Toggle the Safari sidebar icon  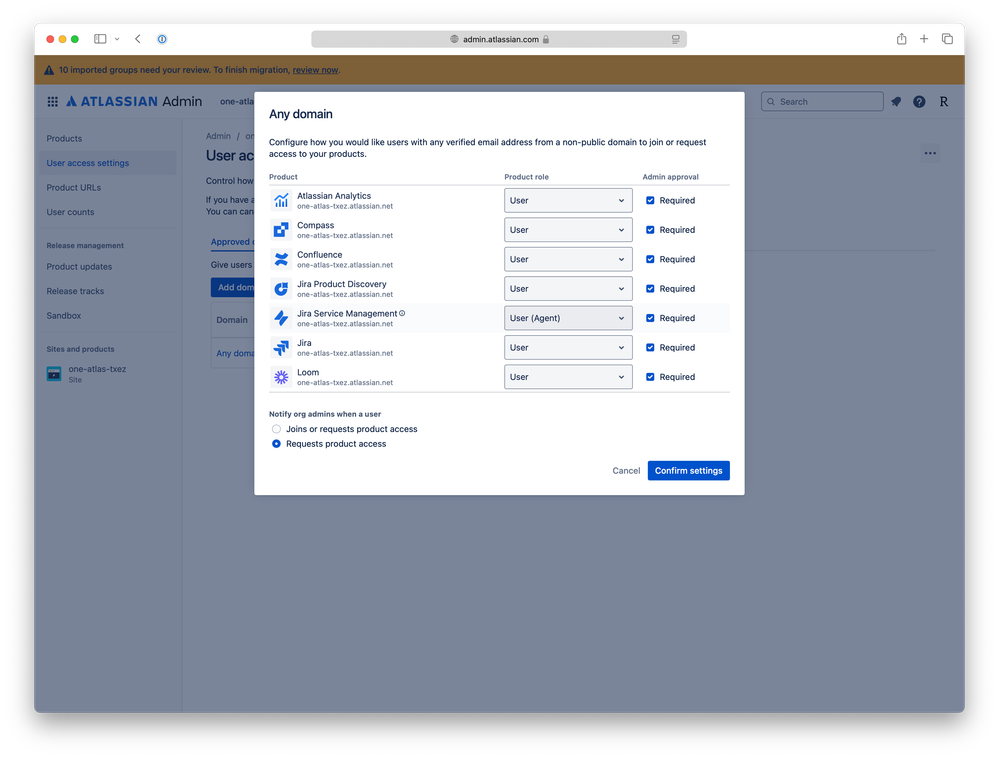[x=100, y=39]
